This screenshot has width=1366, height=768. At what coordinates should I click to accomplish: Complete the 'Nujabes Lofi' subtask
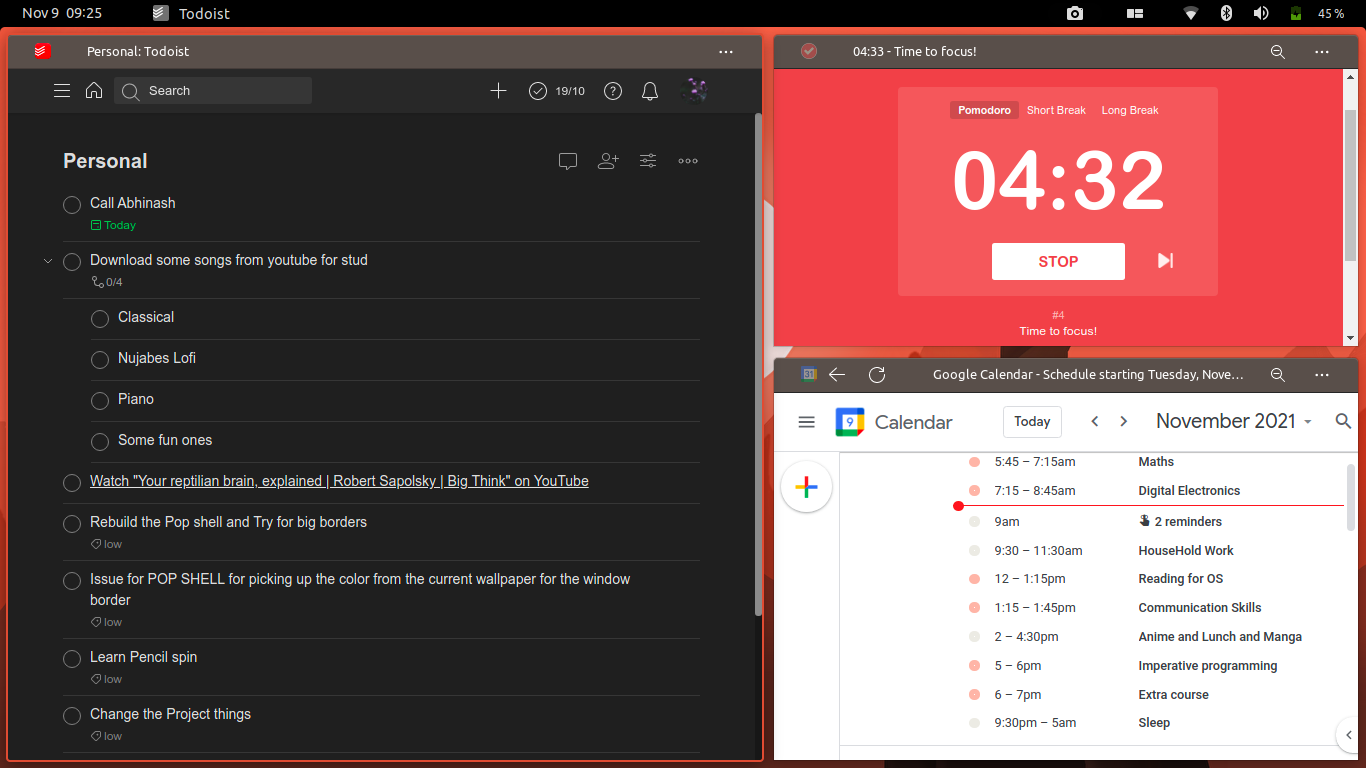click(99, 359)
